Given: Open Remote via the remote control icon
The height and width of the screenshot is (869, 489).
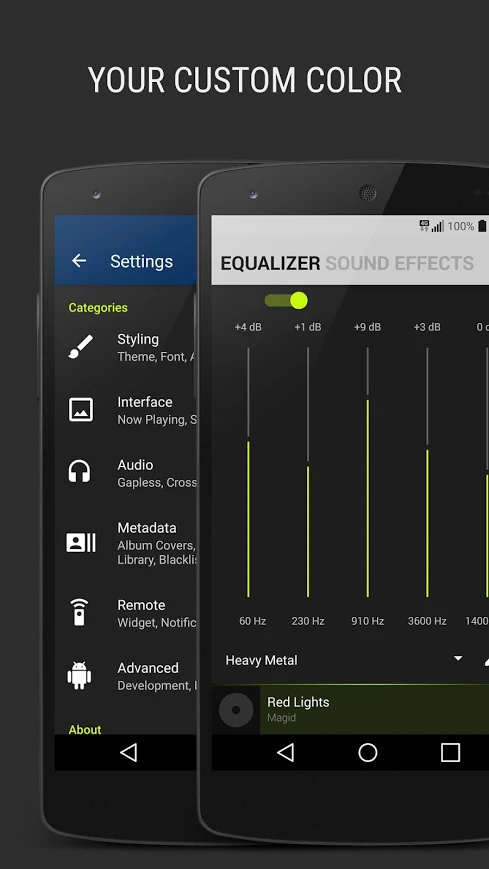Looking at the screenshot, I should (x=79, y=612).
